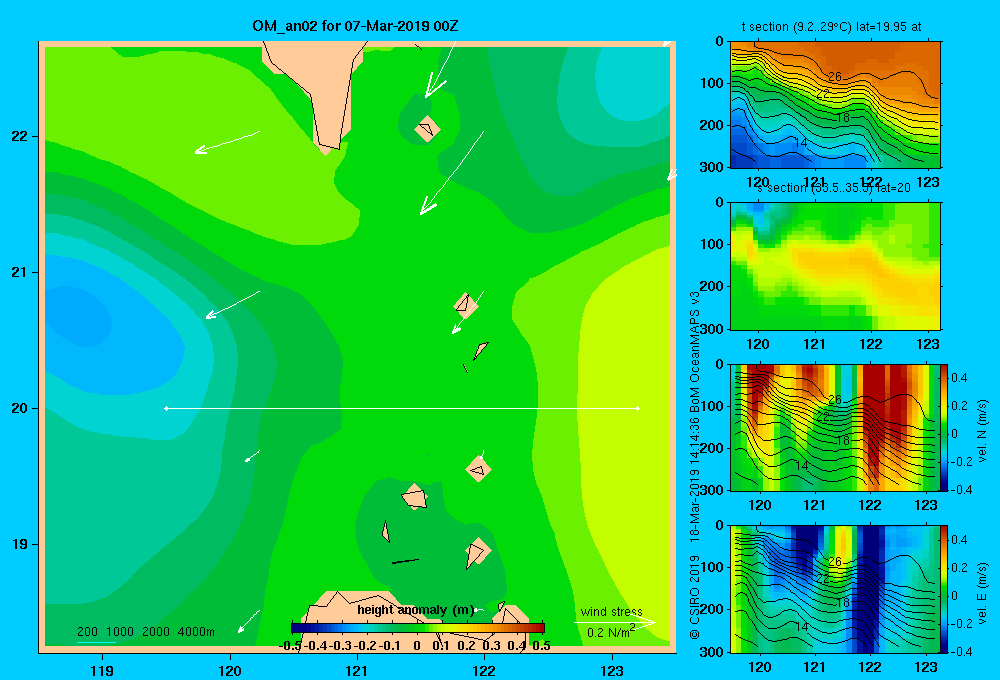The height and width of the screenshot is (680, 1000).
Task: Click depth label 100 on t section axis
Action: point(714,83)
